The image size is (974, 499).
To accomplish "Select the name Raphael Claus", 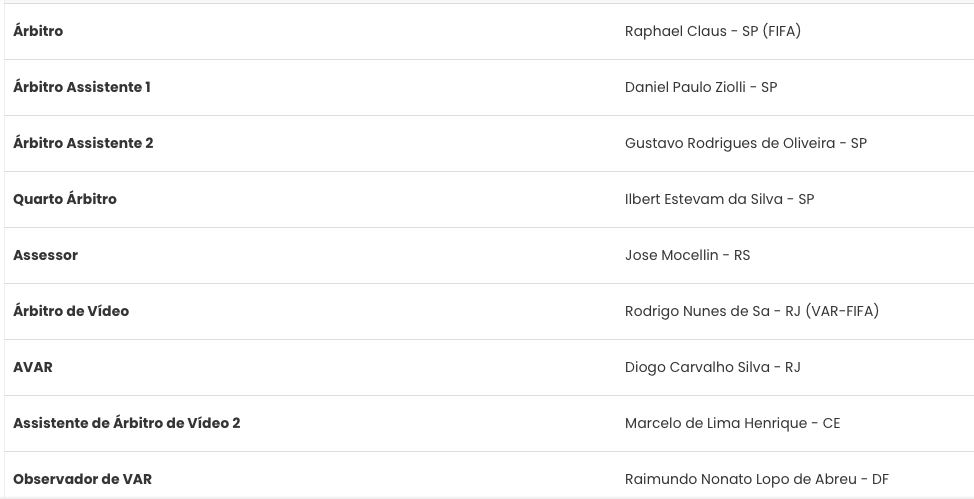I will 676,31.
